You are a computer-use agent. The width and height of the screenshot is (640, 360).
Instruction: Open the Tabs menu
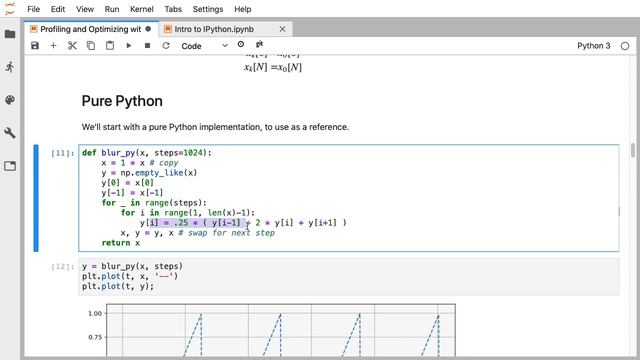[x=173, y=9]
